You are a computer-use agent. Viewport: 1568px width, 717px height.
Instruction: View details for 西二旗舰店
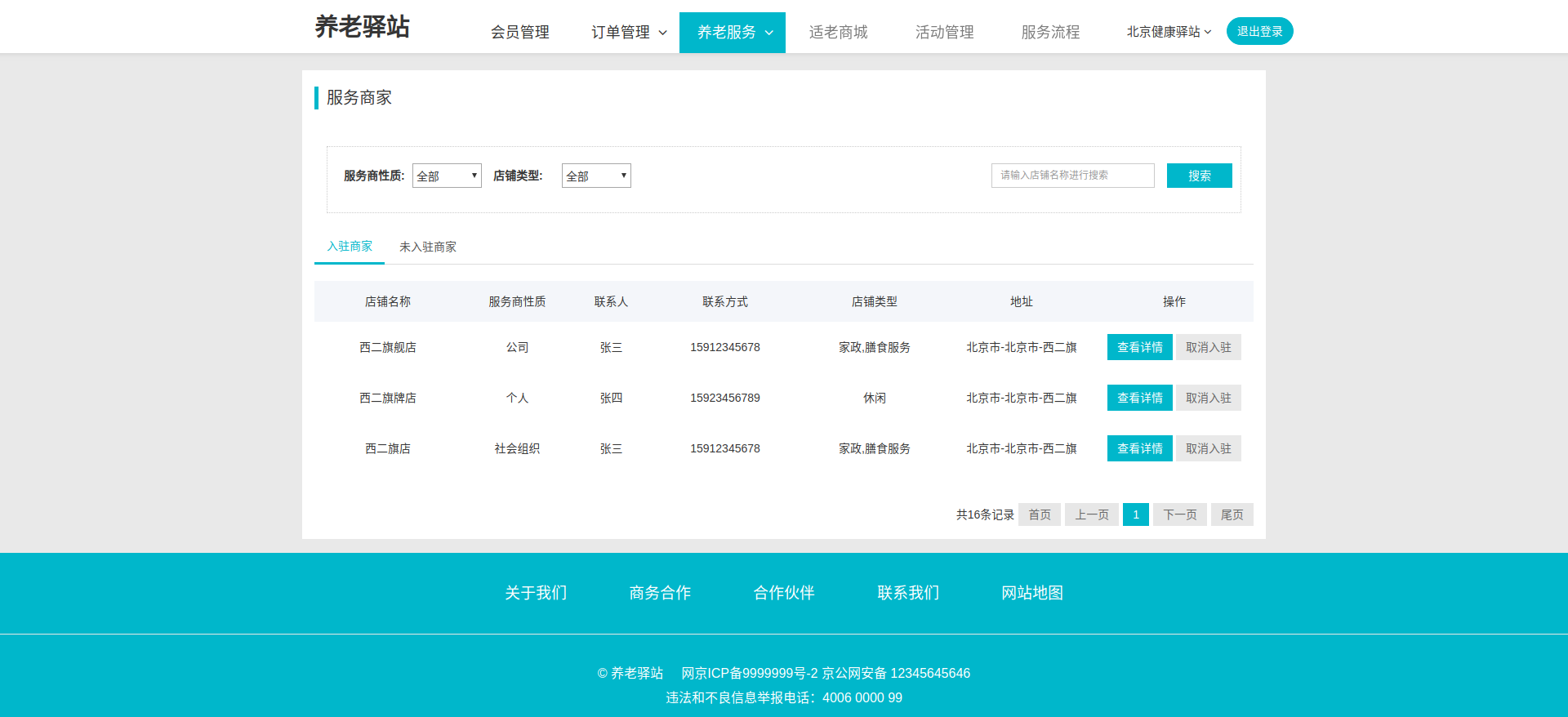tap(1139, 347)
